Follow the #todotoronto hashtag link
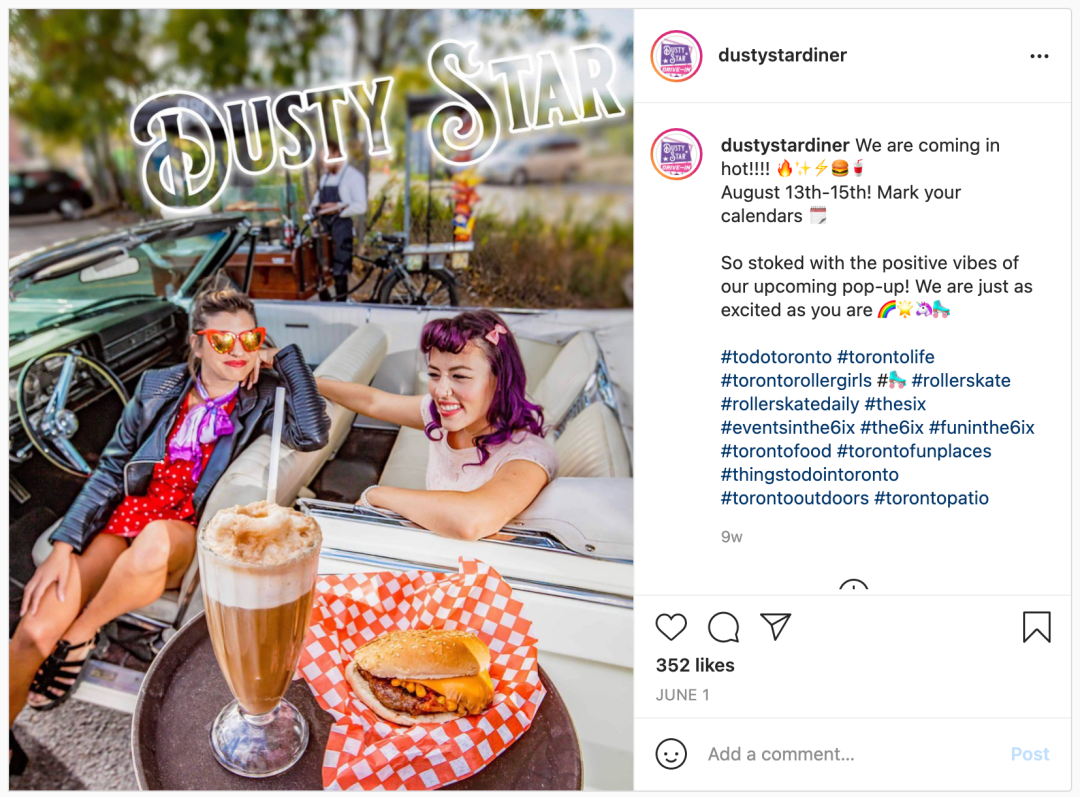Image resolution: width=1080 pixels, height=797 pixels. (776, 357)
